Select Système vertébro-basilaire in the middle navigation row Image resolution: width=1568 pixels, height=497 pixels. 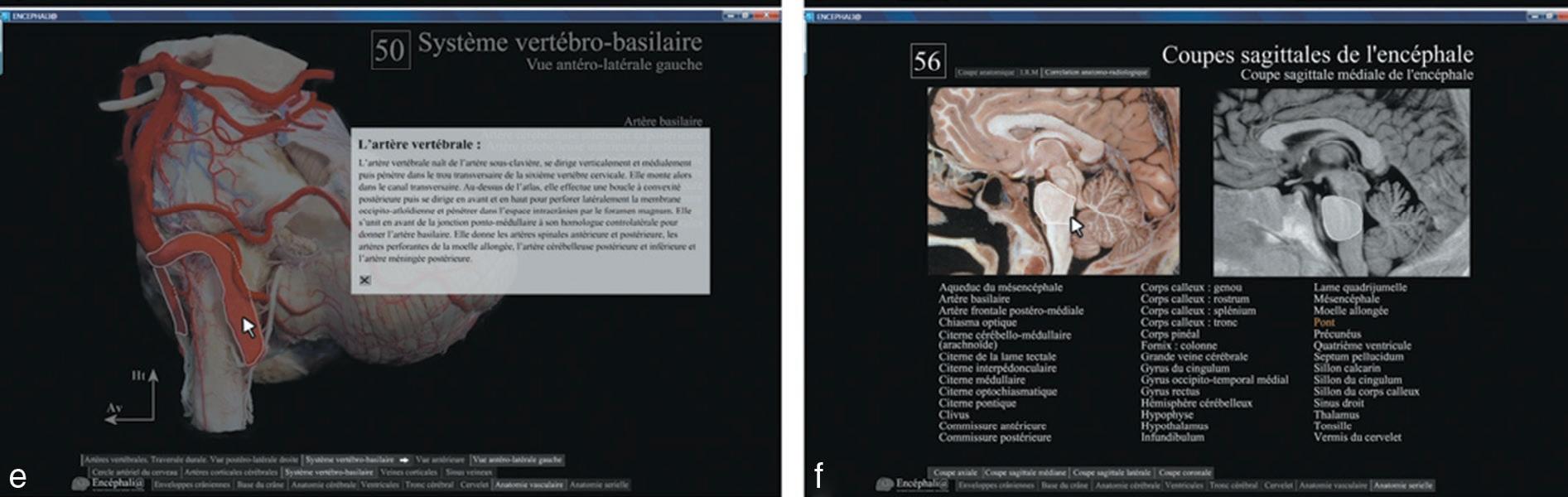tap(329, 472)
